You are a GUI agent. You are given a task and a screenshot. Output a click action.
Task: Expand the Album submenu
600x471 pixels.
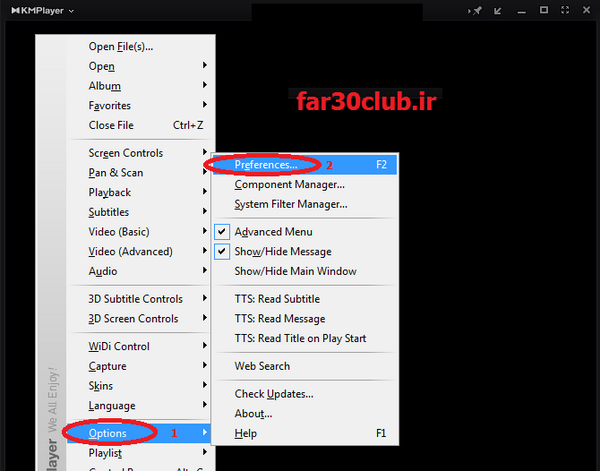(x=140, y=86)
